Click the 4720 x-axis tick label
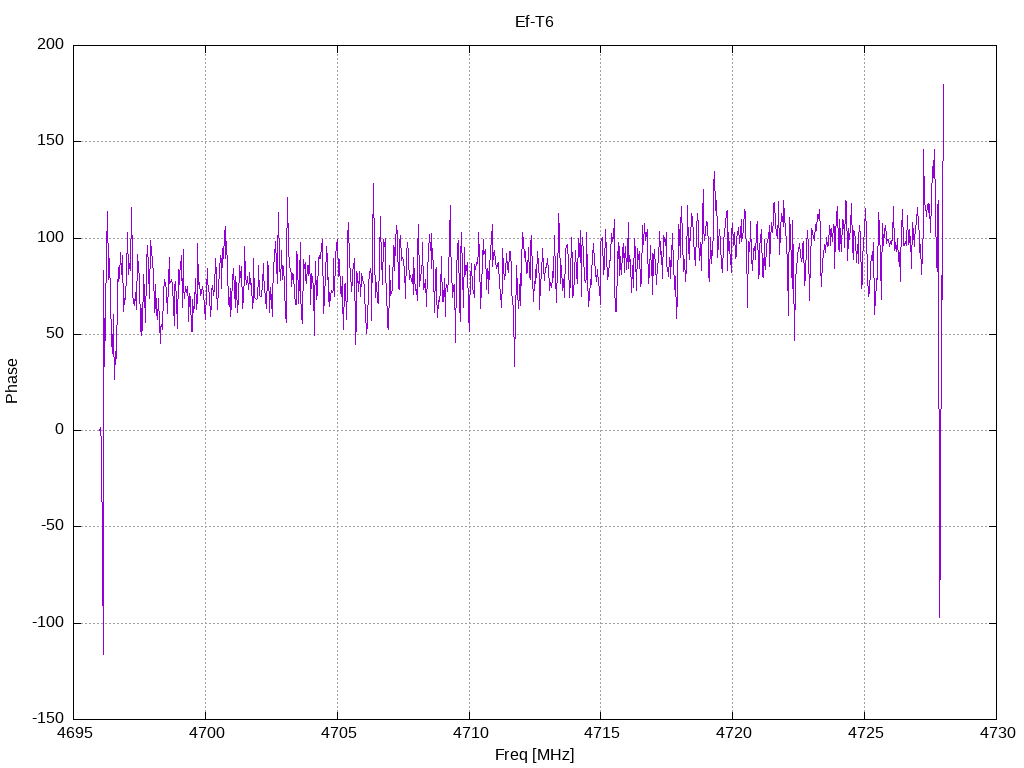The image size is (1024, 768). [733, 733]
